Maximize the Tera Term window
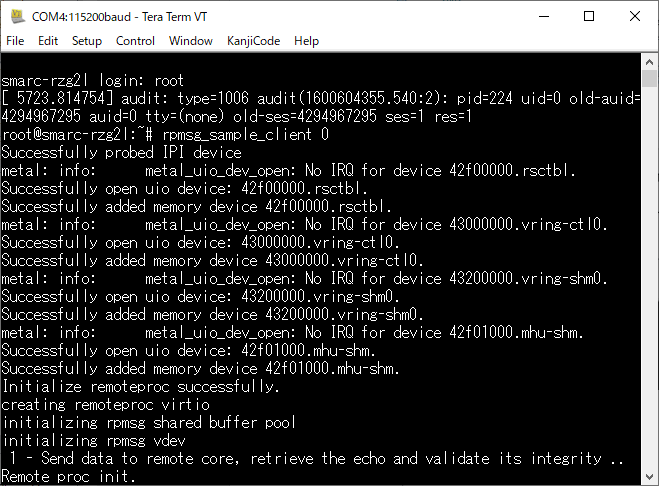659x486 pixels. (x=589, y=16)
